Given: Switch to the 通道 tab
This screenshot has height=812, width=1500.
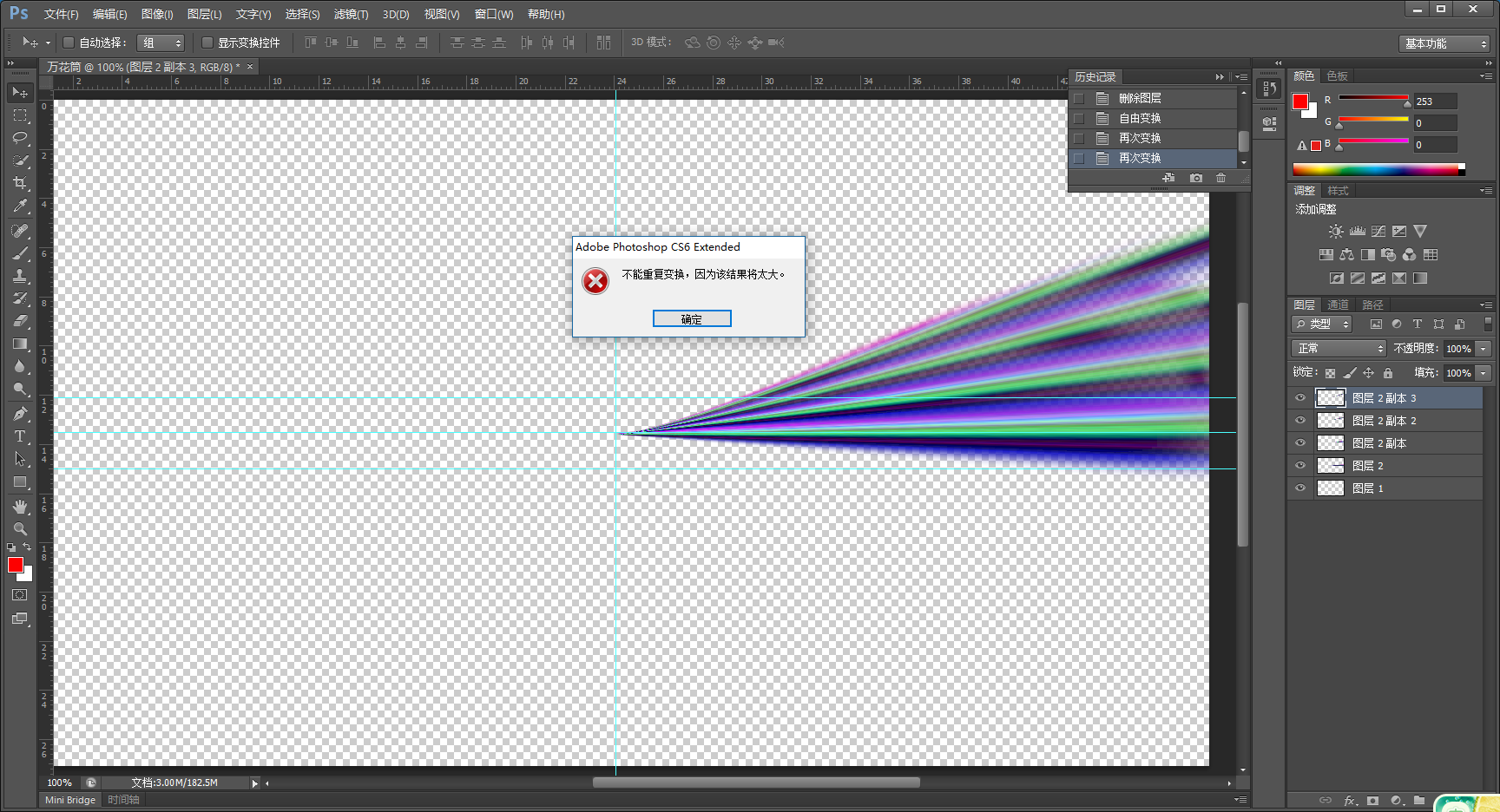Looking at the screenshot, I should (x=1338, y=305).
